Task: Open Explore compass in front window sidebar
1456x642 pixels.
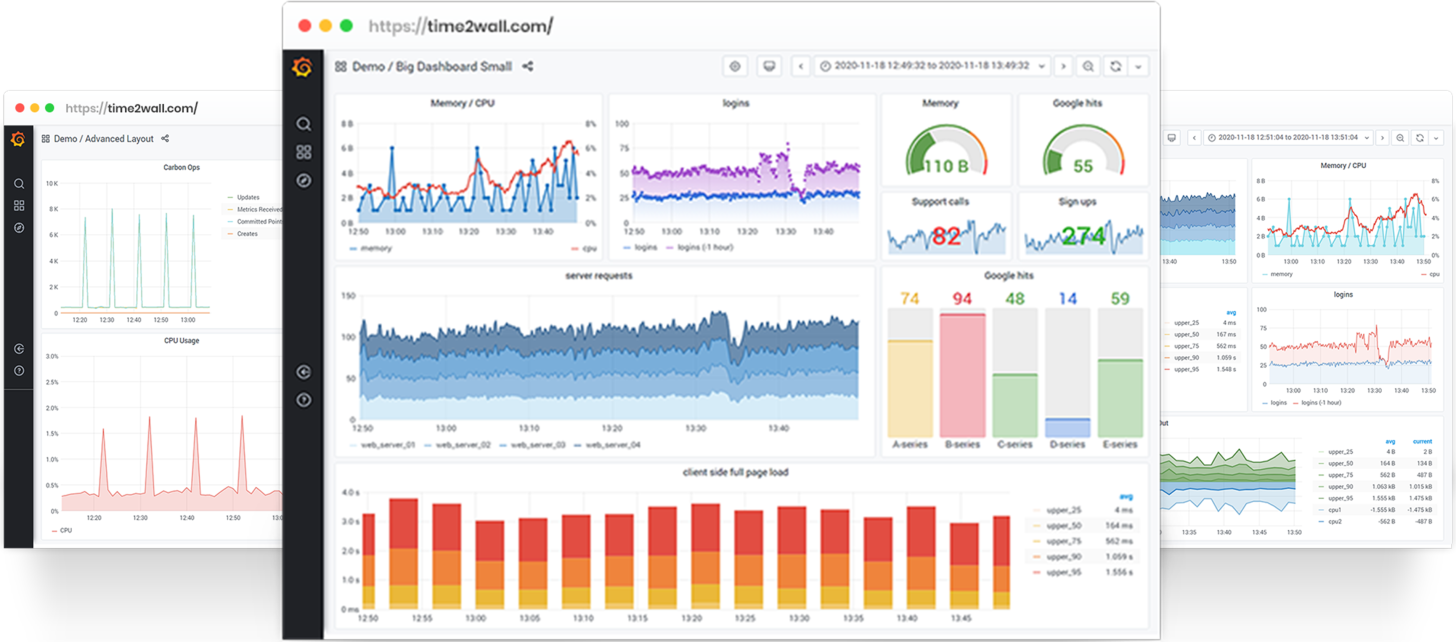Action: [x=303, y=180]
